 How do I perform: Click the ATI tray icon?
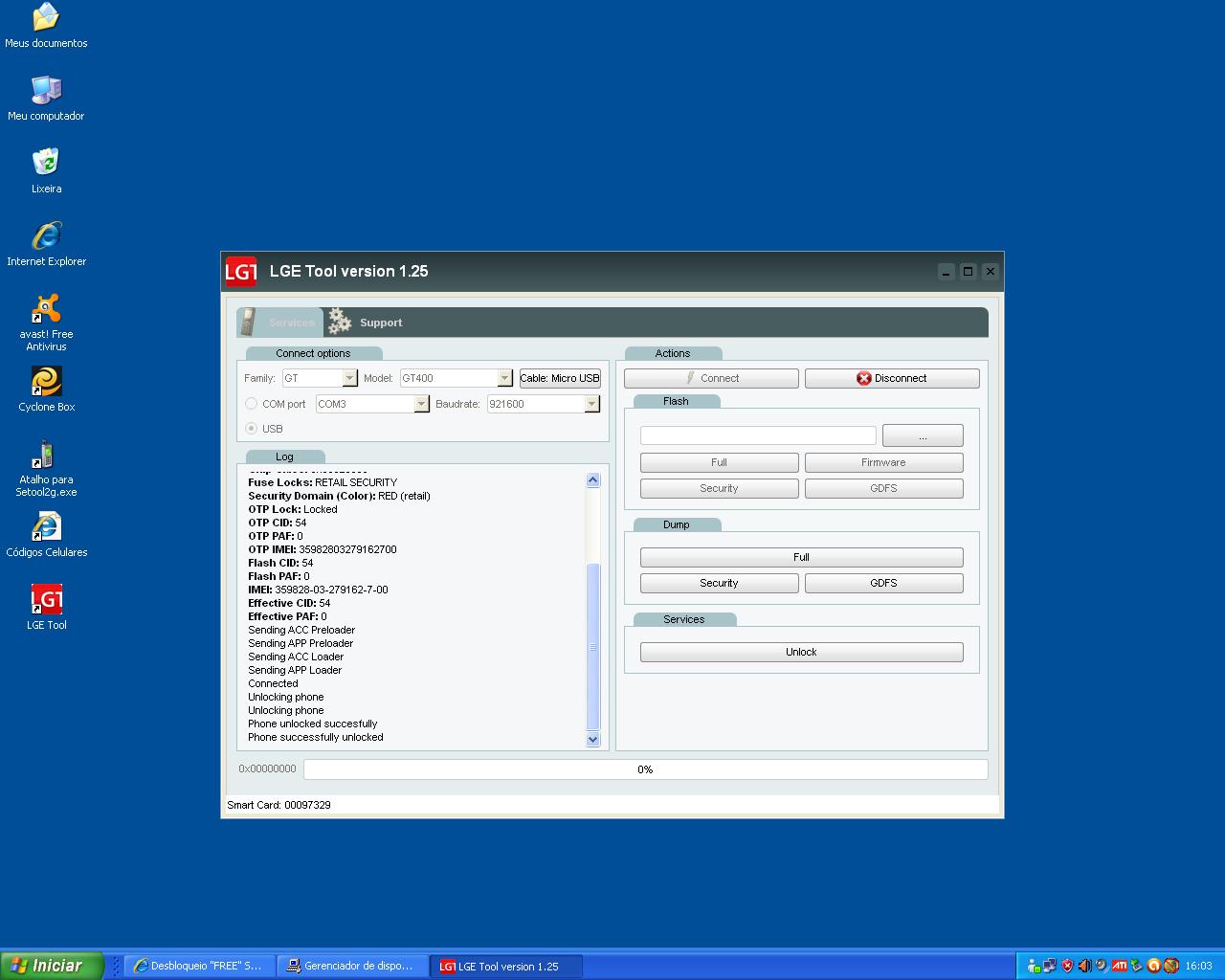coord(1120,966)
